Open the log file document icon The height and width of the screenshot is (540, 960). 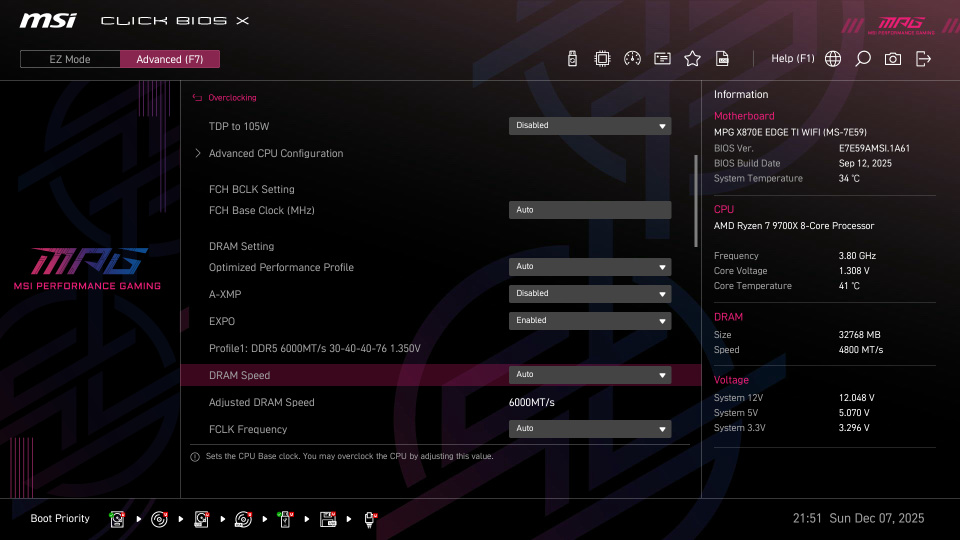722,59
